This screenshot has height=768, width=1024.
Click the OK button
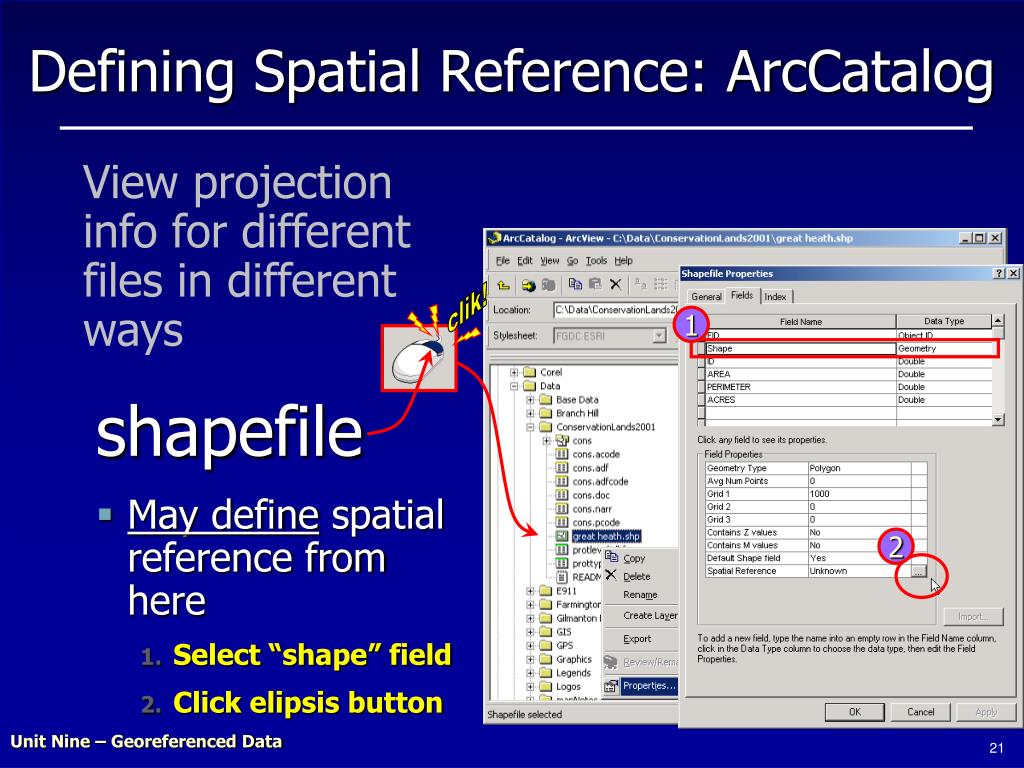(x=854, y=712)
